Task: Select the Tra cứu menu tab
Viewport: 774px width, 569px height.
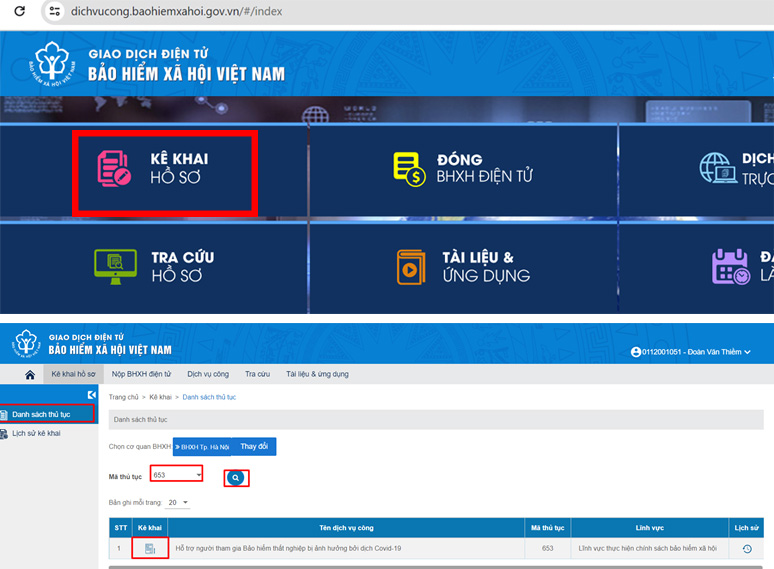Action: (x=257, y=374)
